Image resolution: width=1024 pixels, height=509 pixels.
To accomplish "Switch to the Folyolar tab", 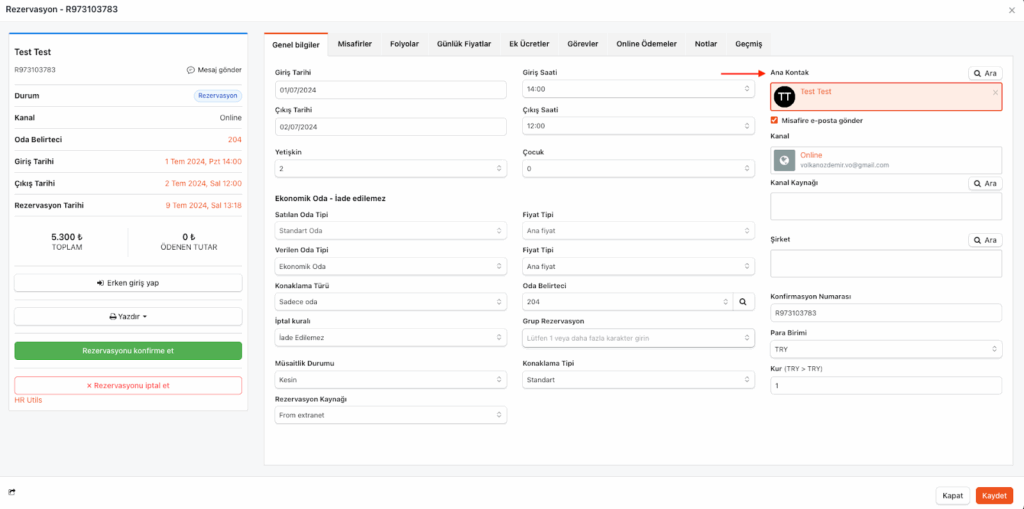I will click(x=404, y=44).
